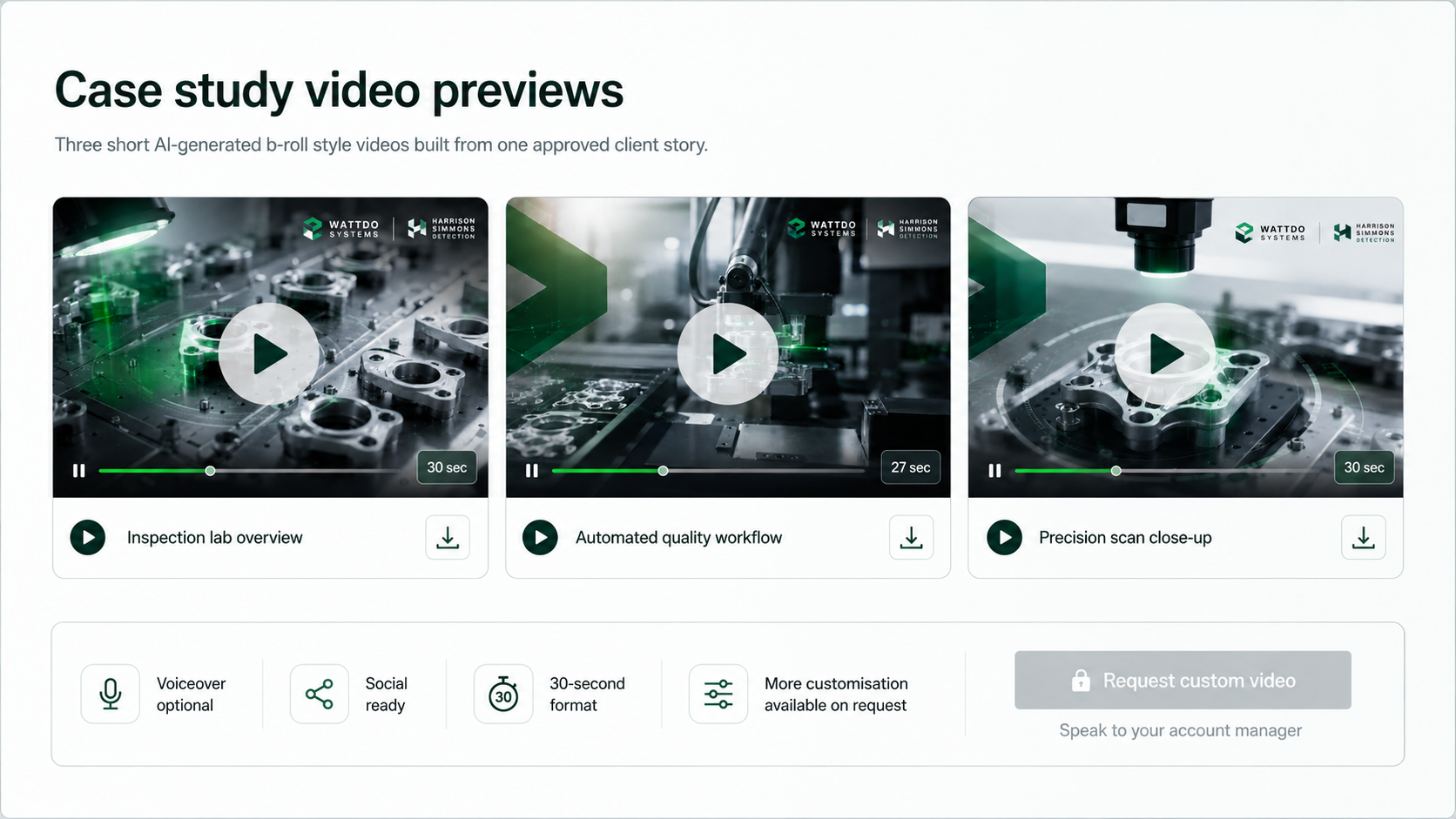Viewport: 1456px width, 819px height.
Task: Click the Voiceover optional microphone icon
Action: point(111,694)
